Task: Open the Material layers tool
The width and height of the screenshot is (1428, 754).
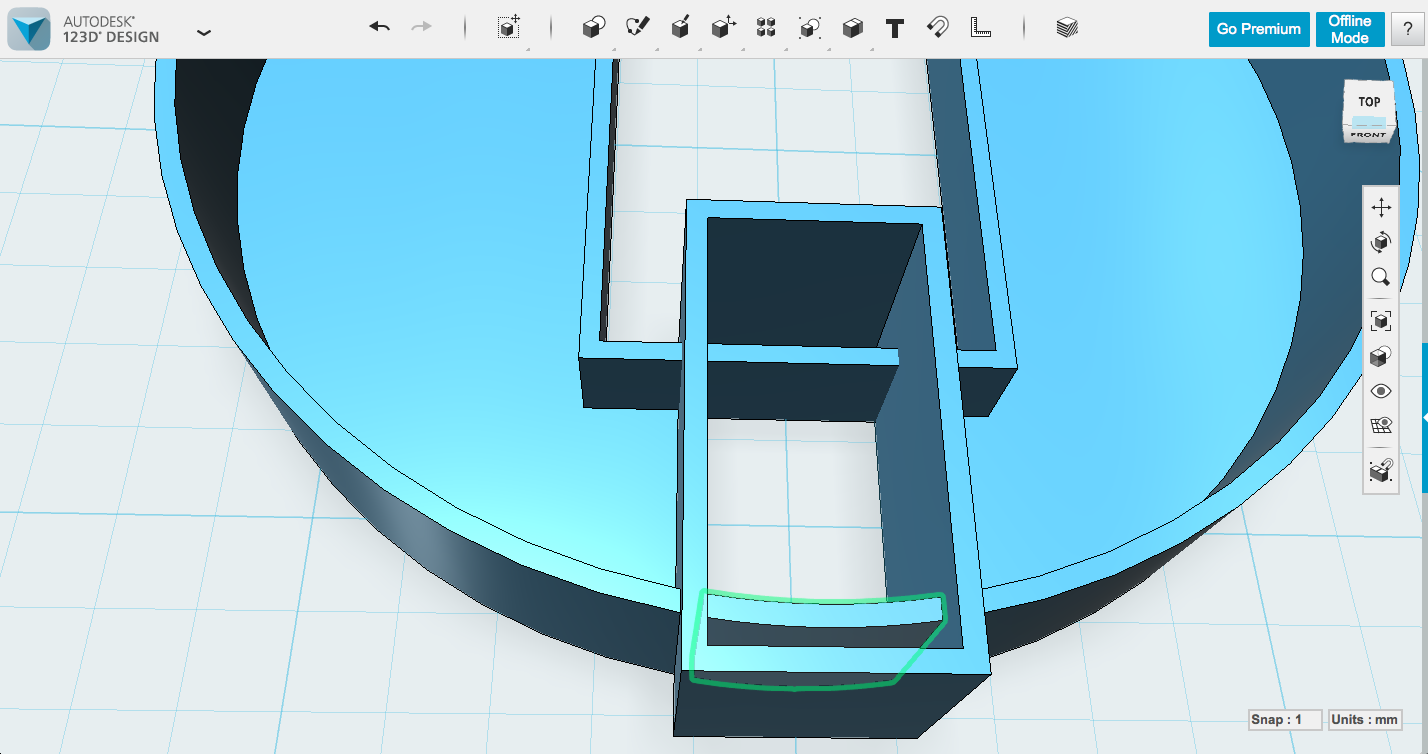Action: 1067,28
